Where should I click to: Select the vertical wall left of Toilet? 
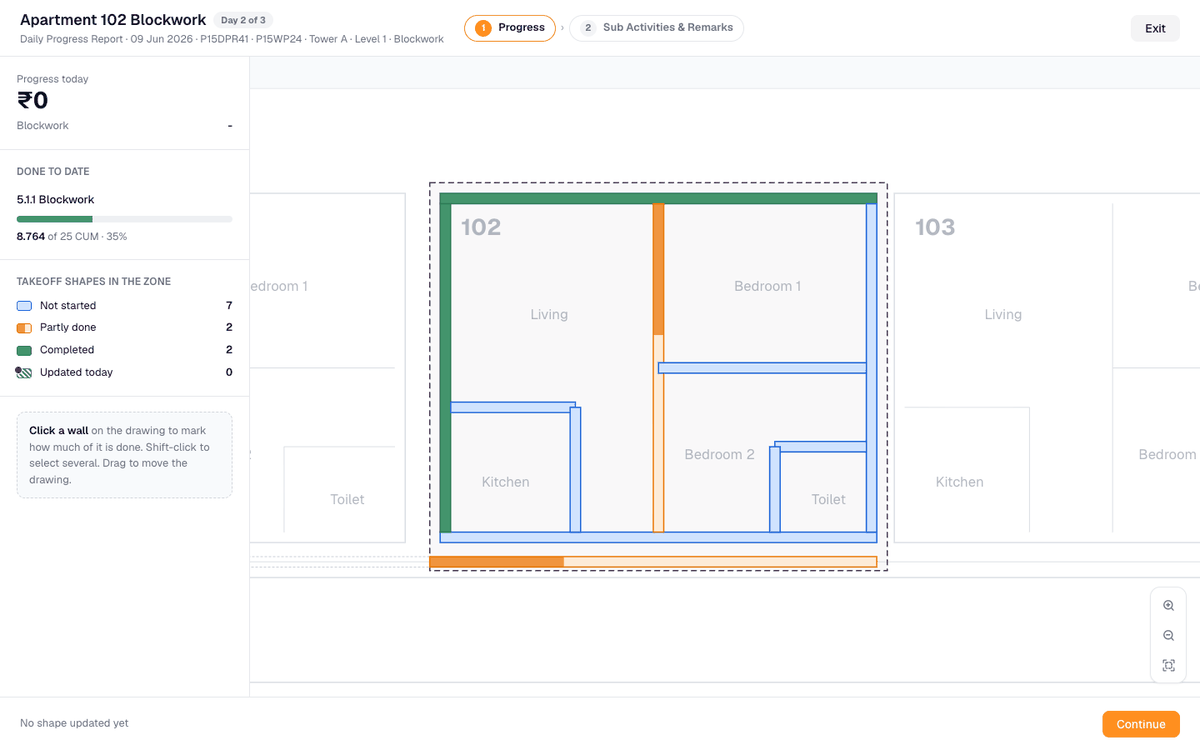pyautogui.click(x=775, y=489)
